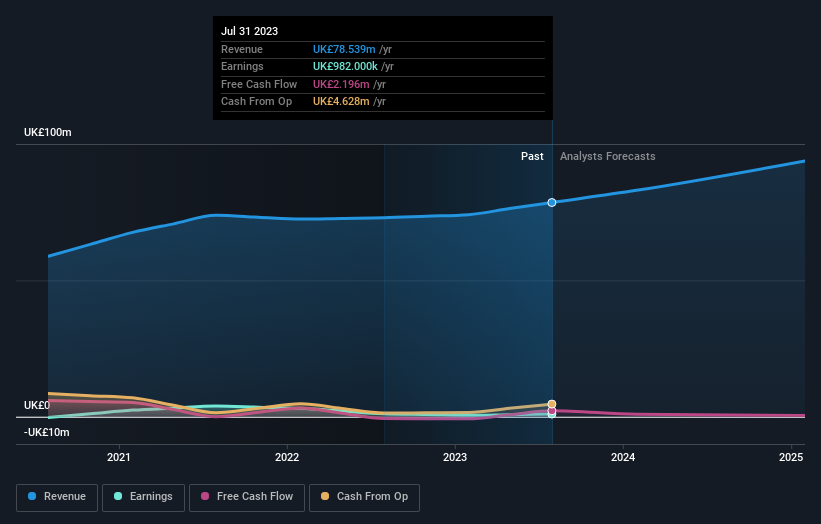The width and height of the screenshot is (821, 524).
Task: Toggle the Cash From Op legend button
Action: coord(364,497)
